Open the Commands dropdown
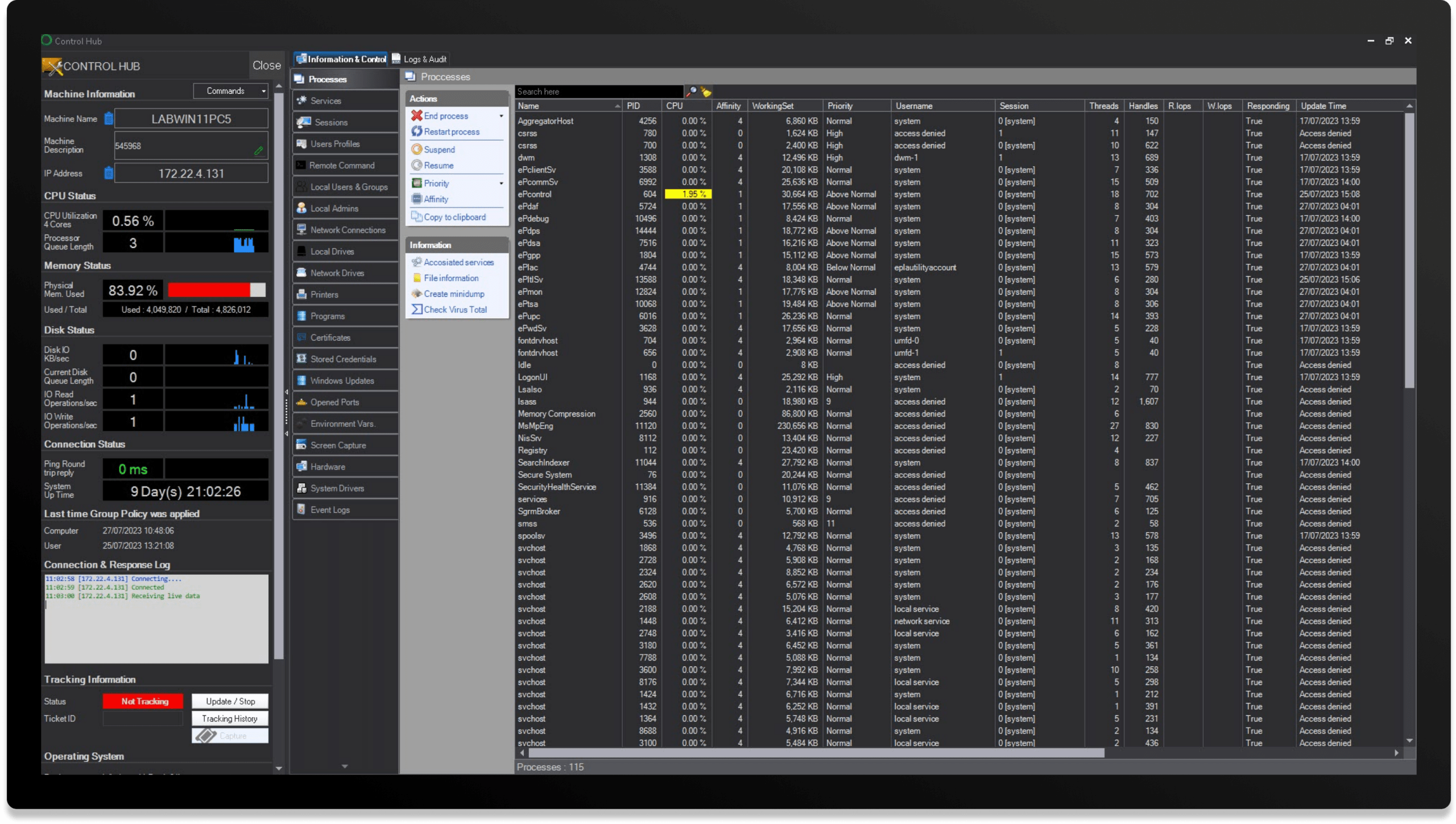The image size is (1456, 824). (x=230, y=91)
